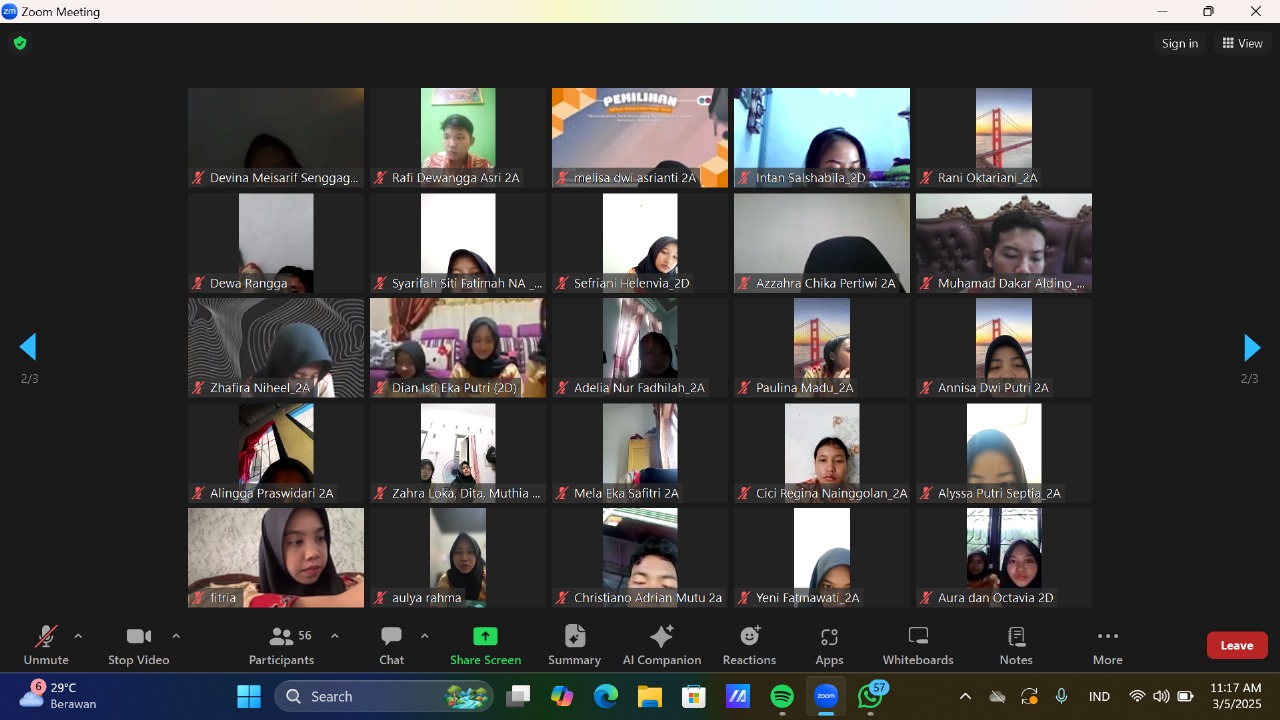Open the View layout menu
The image size is (1280, 720).
1242,43
